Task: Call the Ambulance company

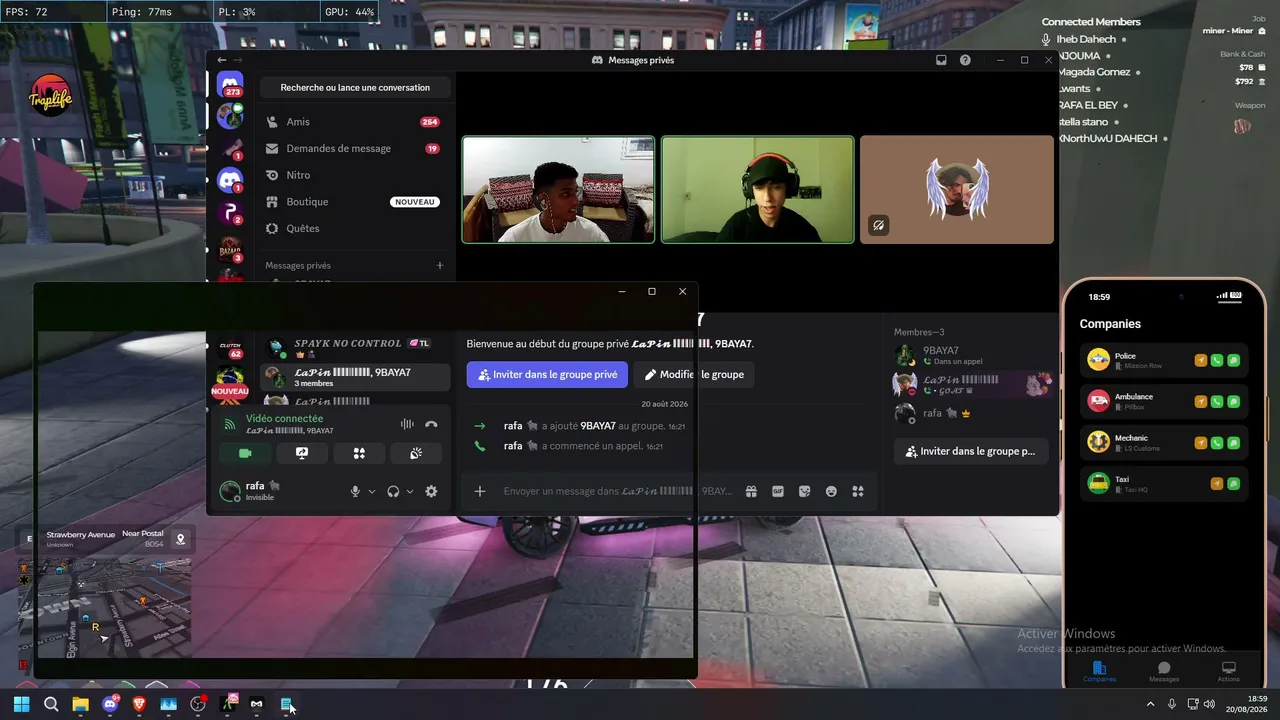Action: (x=1217, y=401)
